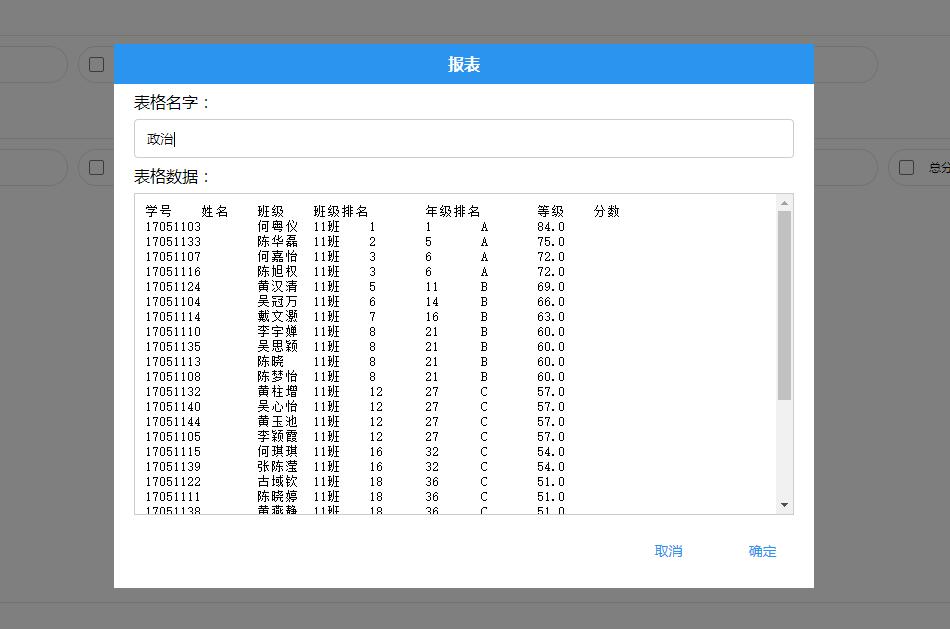Click the 报表 dialog title bar
950x629 pixels.
463,65
